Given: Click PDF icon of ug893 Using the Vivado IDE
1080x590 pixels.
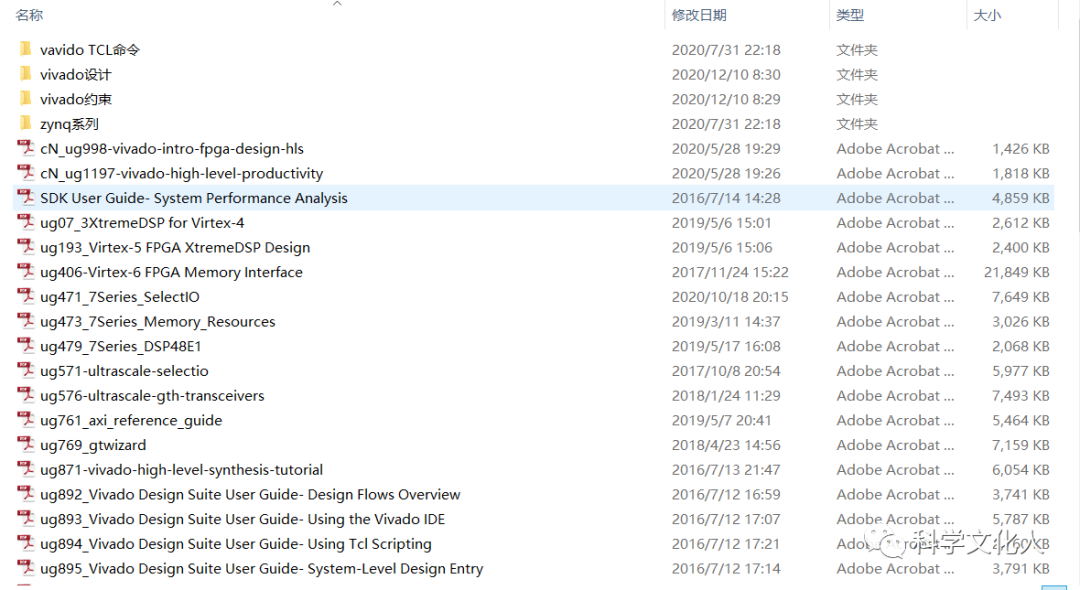Looking at the screenshot, I should coord(25,518).
